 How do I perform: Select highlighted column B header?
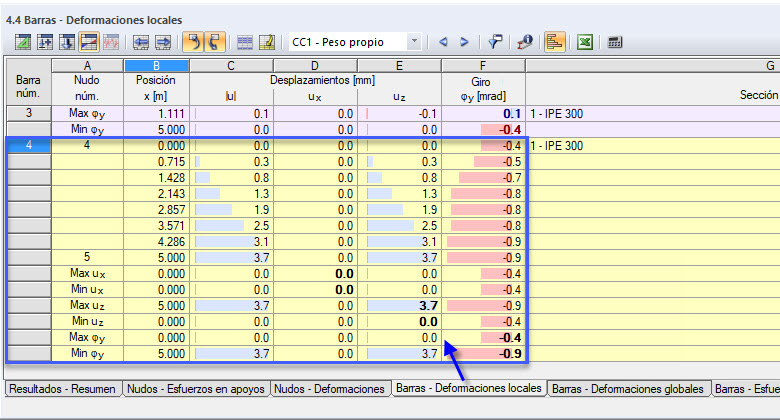(156, 66)
